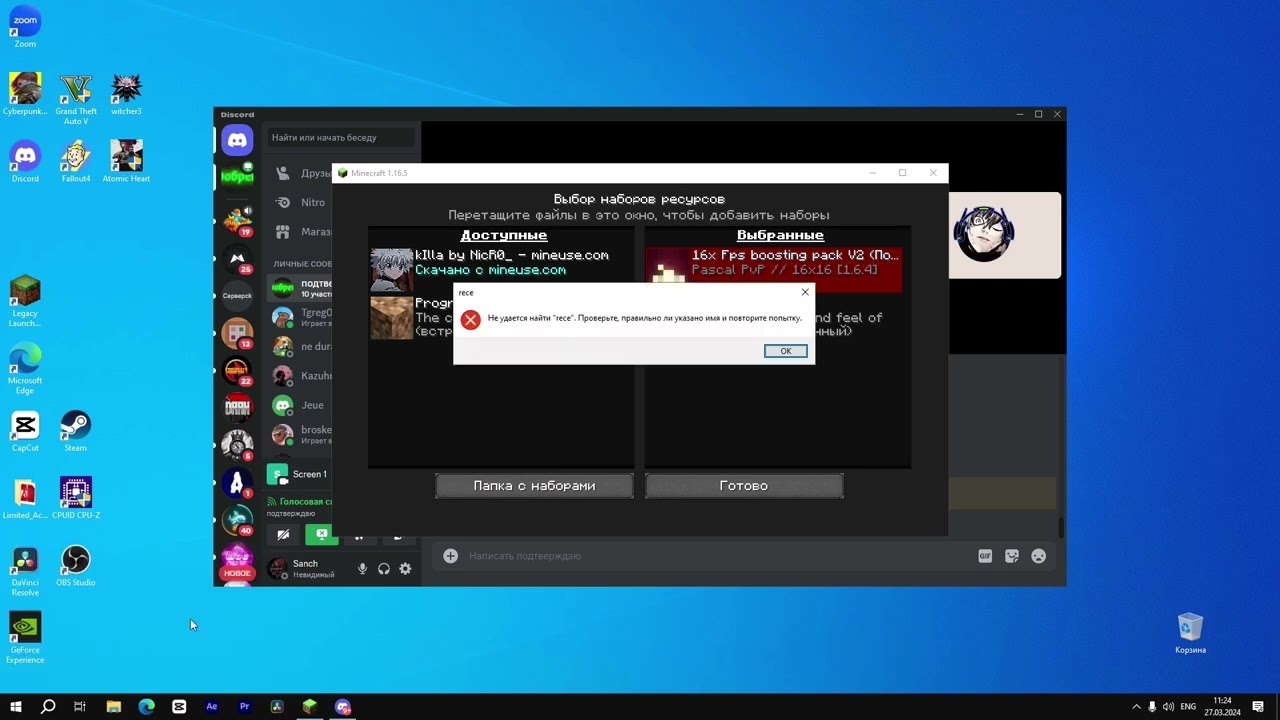
Task: Open CapCut from the taskbar
Action: pyautogui.click(x=179, y=707)
